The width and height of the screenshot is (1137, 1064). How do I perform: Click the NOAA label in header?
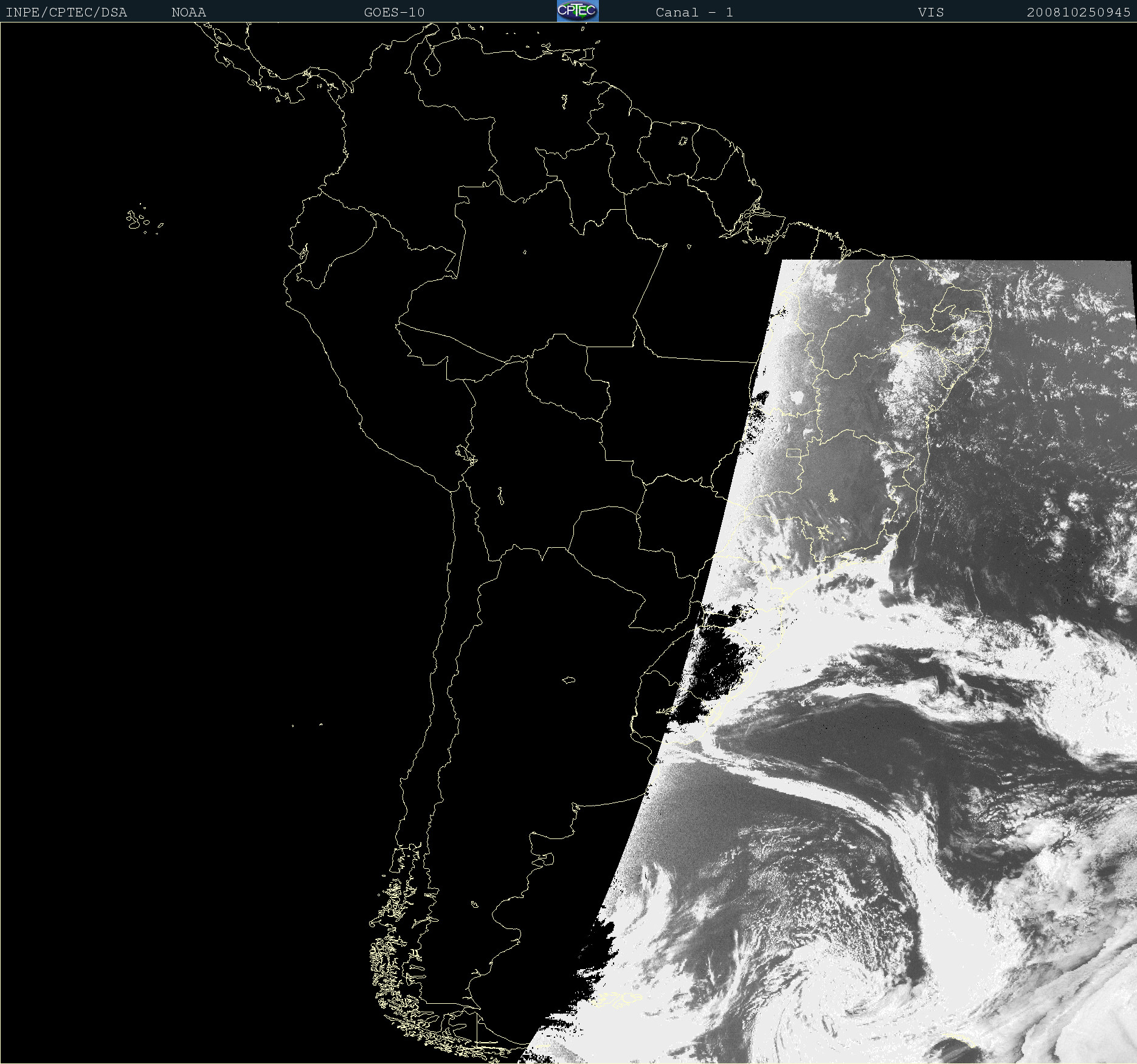pyautogui.click(x=189, y=12)
